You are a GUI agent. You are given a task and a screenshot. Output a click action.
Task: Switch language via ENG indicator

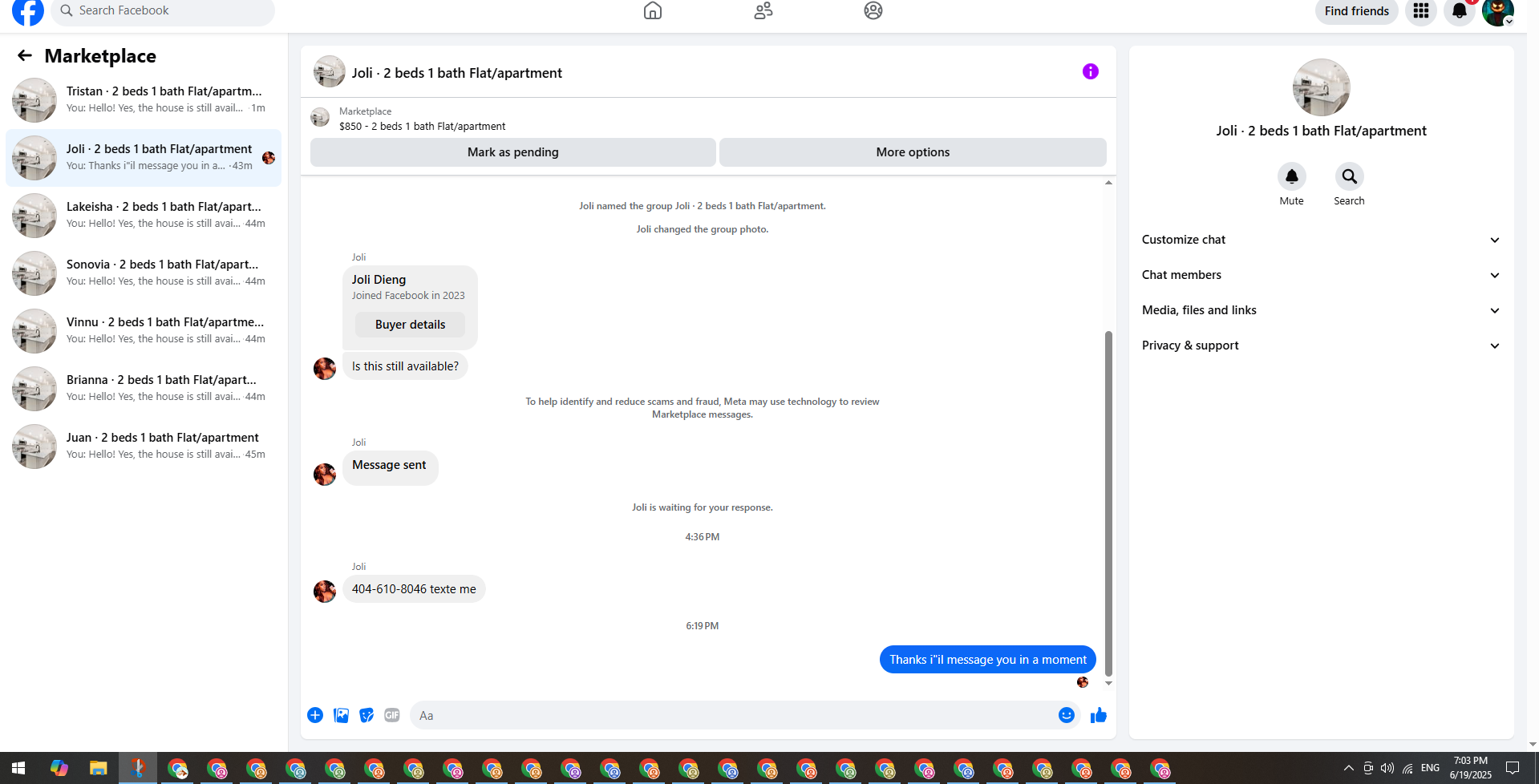pos(1430,768)
